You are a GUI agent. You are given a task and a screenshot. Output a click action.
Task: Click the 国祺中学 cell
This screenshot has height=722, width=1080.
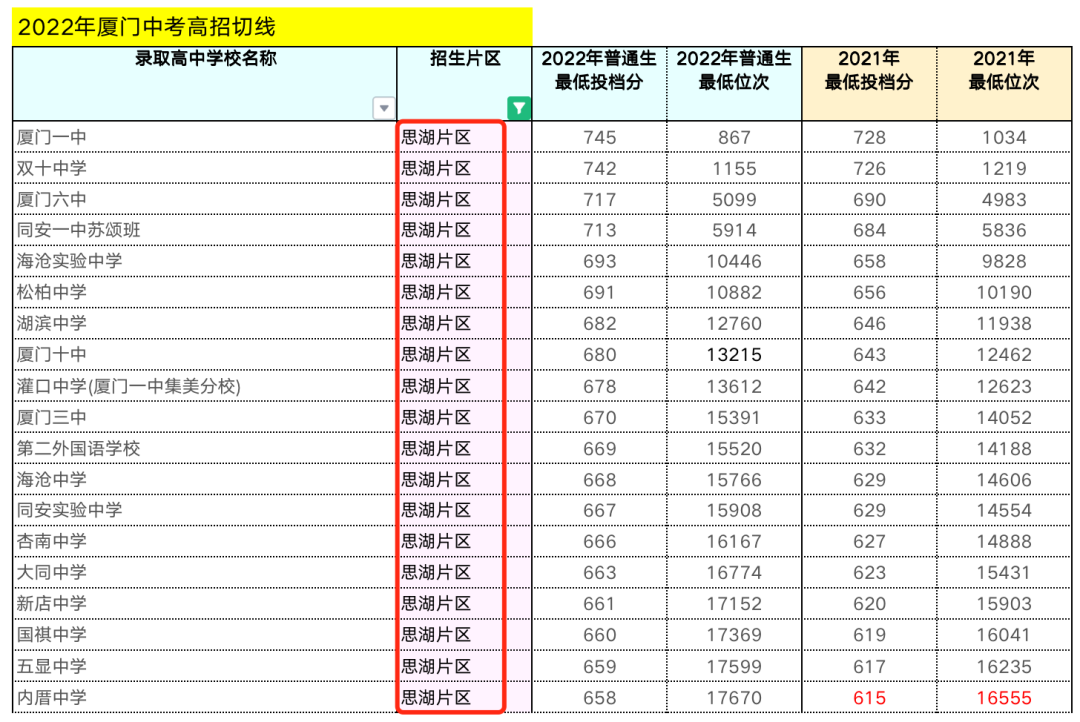click(x=205, y=635)
